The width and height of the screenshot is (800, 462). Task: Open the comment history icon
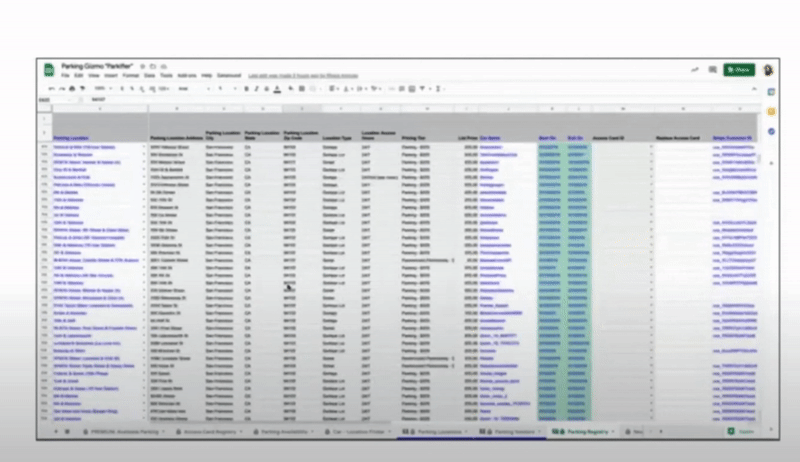711,70
